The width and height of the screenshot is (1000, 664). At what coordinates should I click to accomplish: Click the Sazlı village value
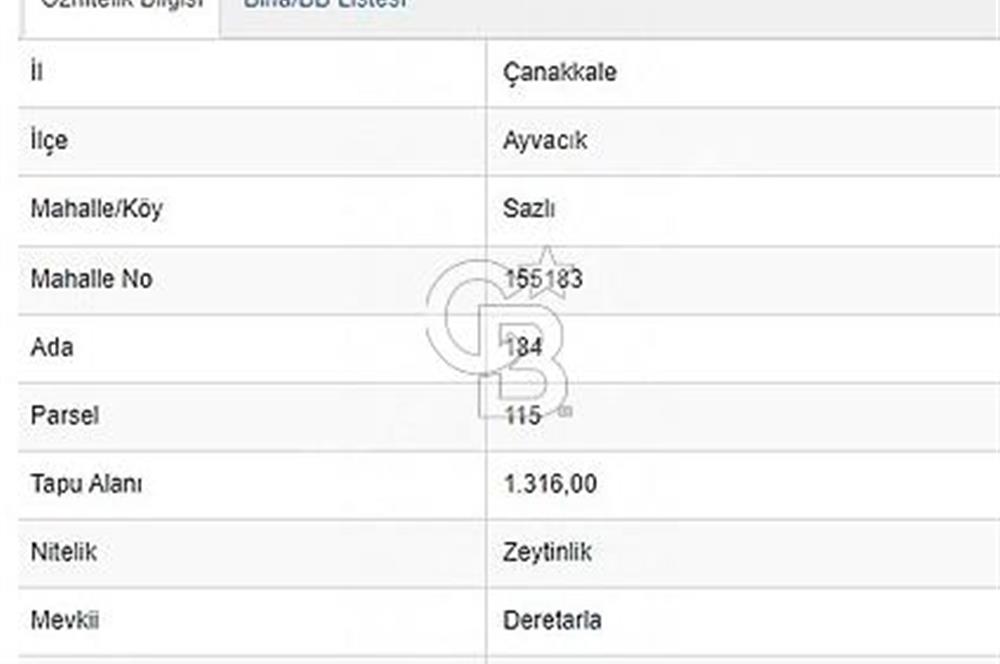(529, 210)
